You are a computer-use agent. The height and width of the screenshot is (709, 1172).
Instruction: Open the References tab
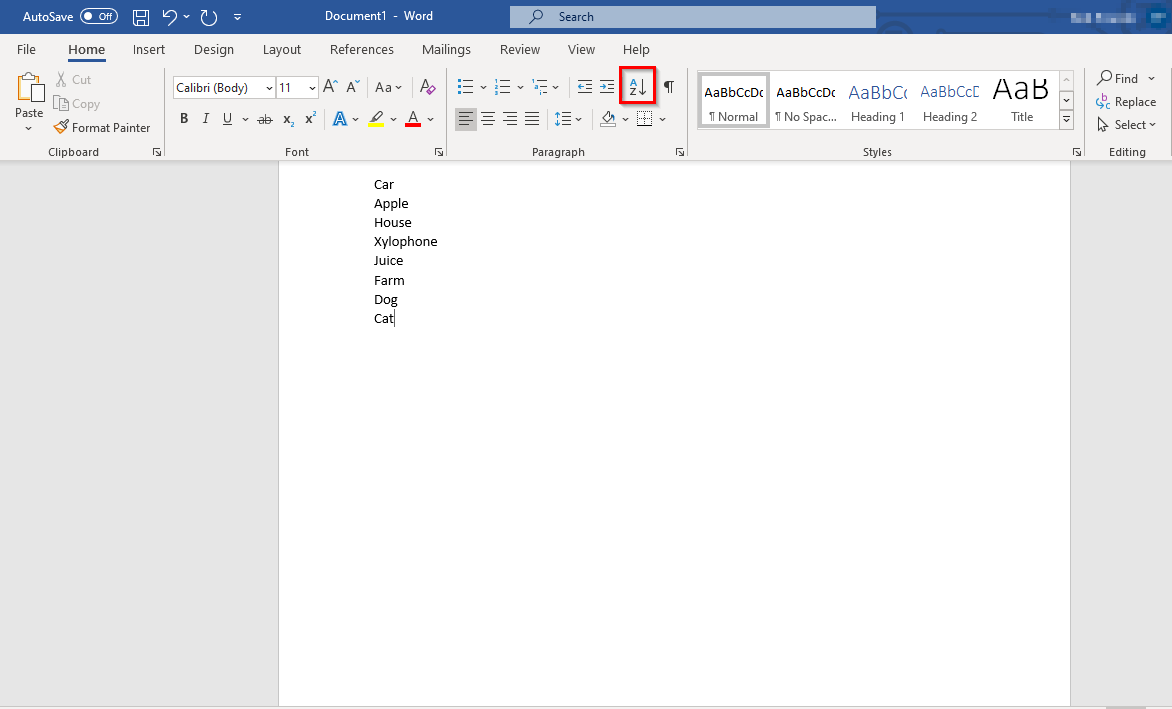(x=362, y=49)
